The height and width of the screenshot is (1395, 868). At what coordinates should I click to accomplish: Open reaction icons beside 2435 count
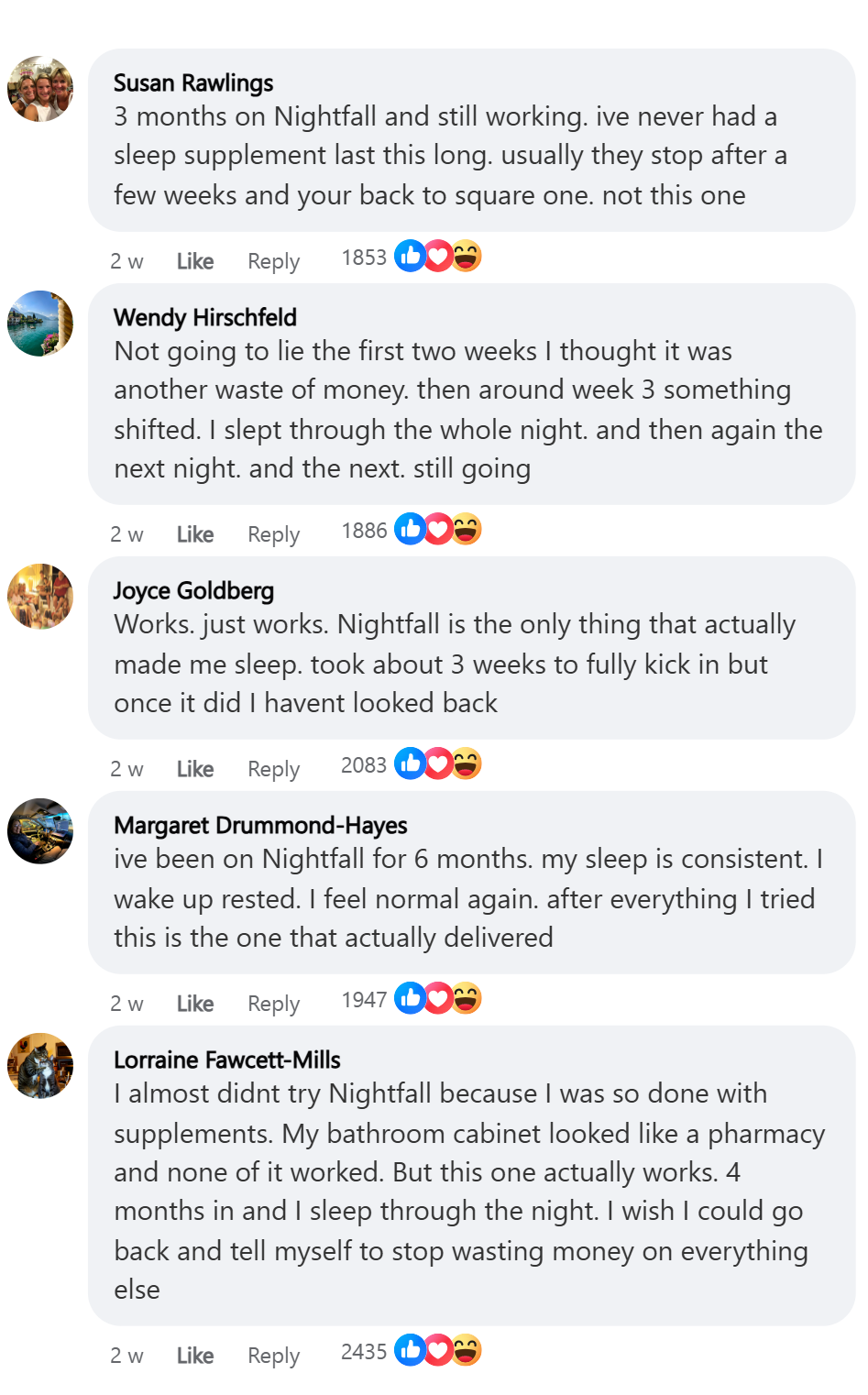tap(438, 1351)
